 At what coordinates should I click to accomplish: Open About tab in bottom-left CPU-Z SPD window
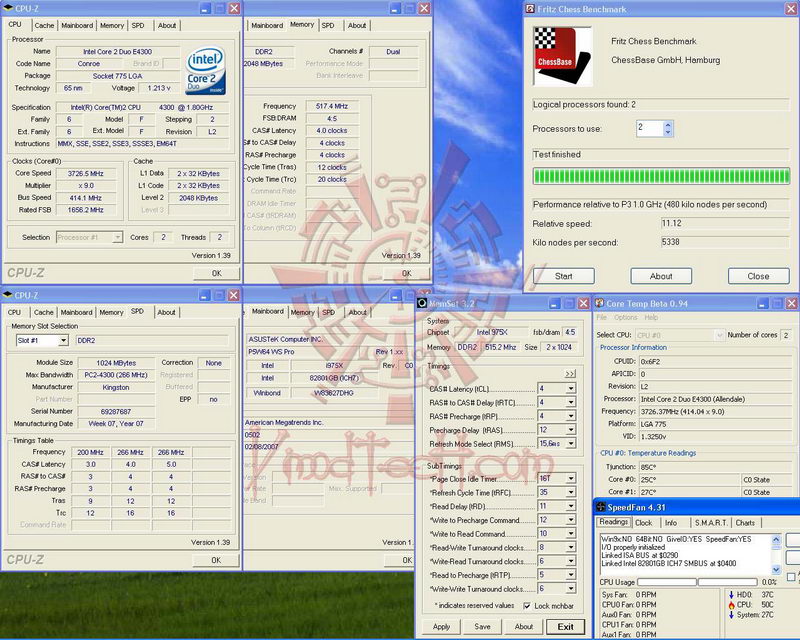pos(166,312)
